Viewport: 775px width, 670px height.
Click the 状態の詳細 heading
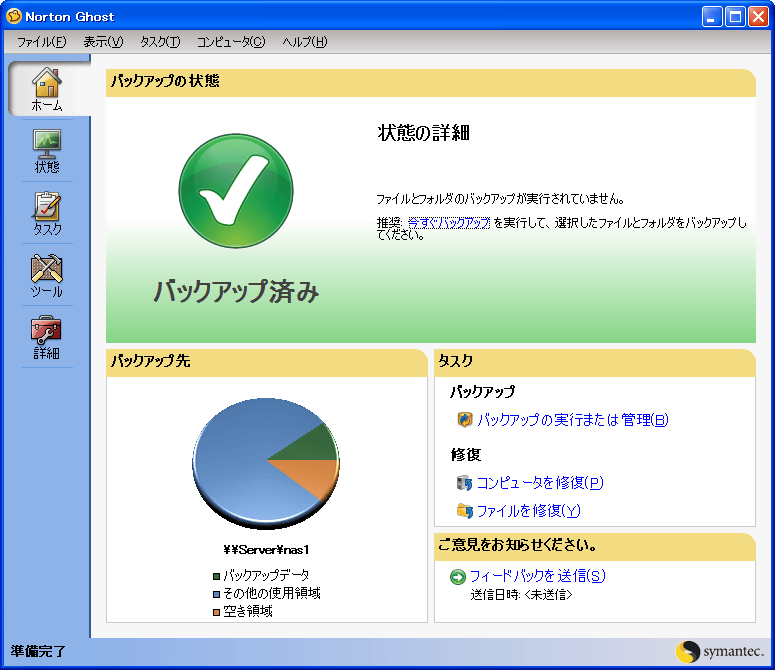point(424,133)
